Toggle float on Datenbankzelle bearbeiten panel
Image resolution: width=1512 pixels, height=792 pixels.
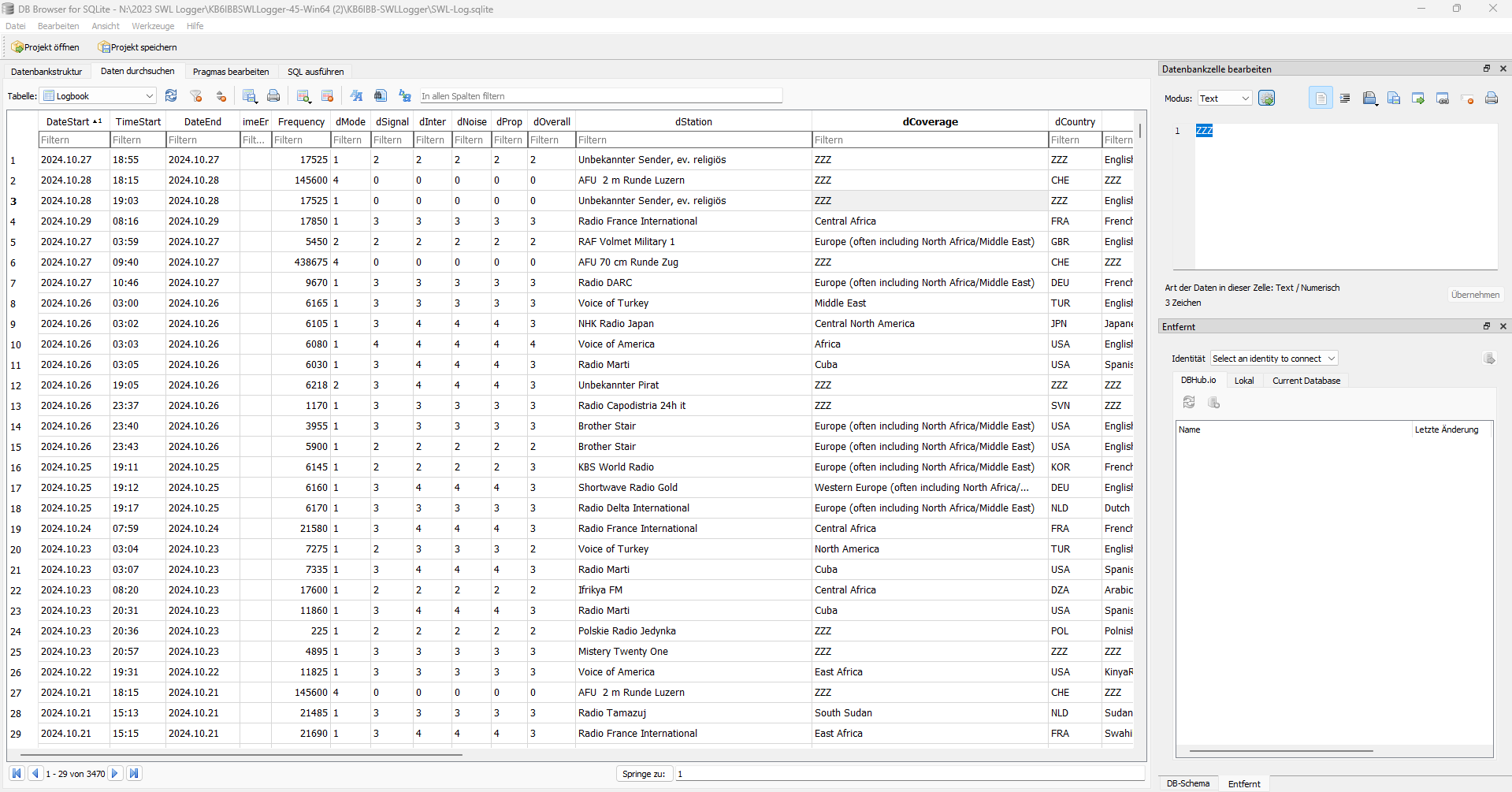[x=1487, y=69]
